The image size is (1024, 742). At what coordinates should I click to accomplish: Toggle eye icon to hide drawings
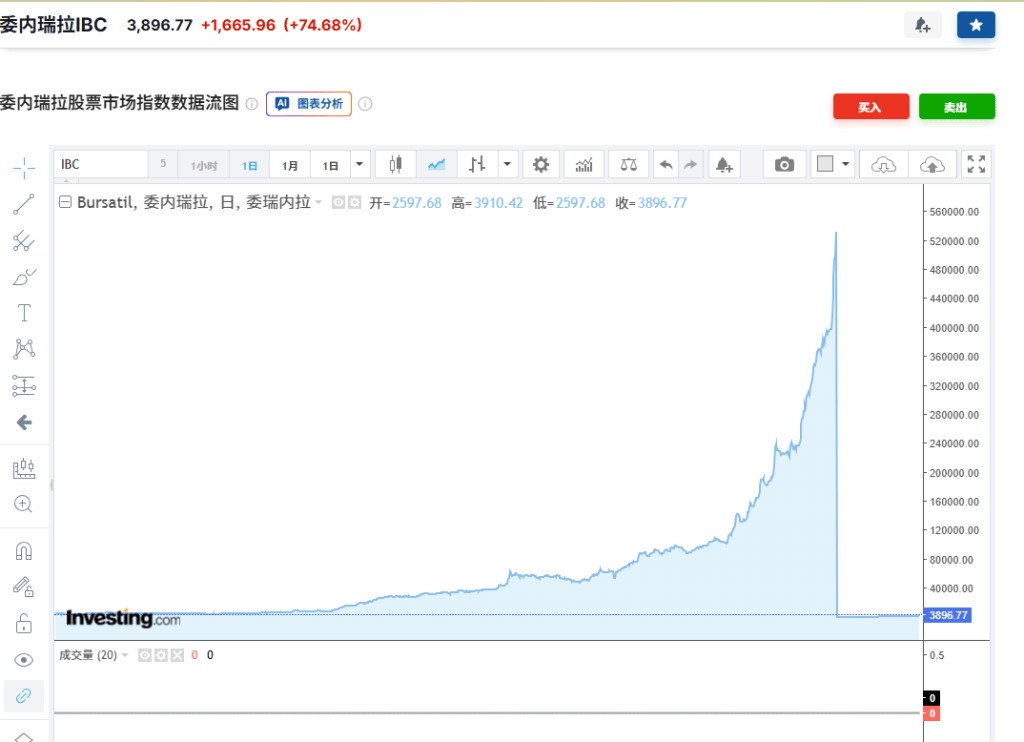(24, 660)
